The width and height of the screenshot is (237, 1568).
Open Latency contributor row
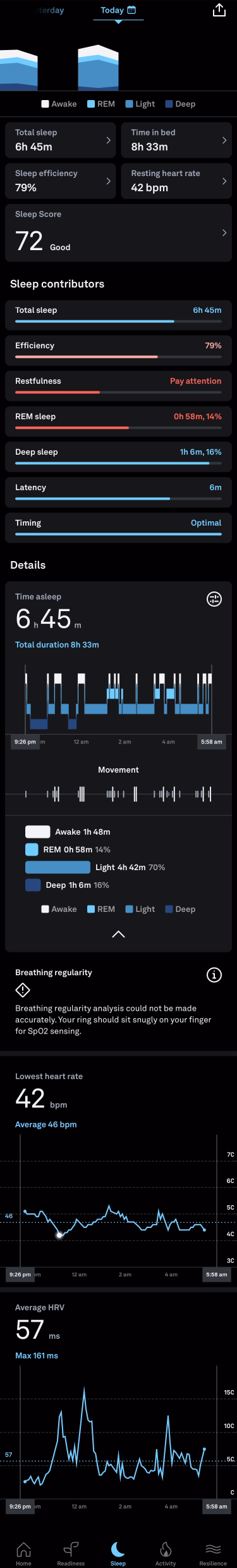tap(118, 492)
